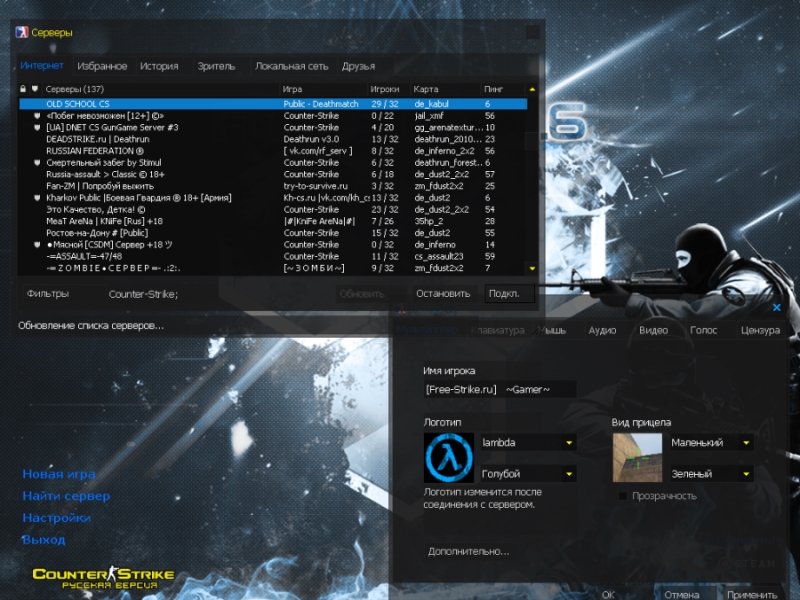
Task: Select the OLD SCHOOL CS server row
Action: (273, 104)
